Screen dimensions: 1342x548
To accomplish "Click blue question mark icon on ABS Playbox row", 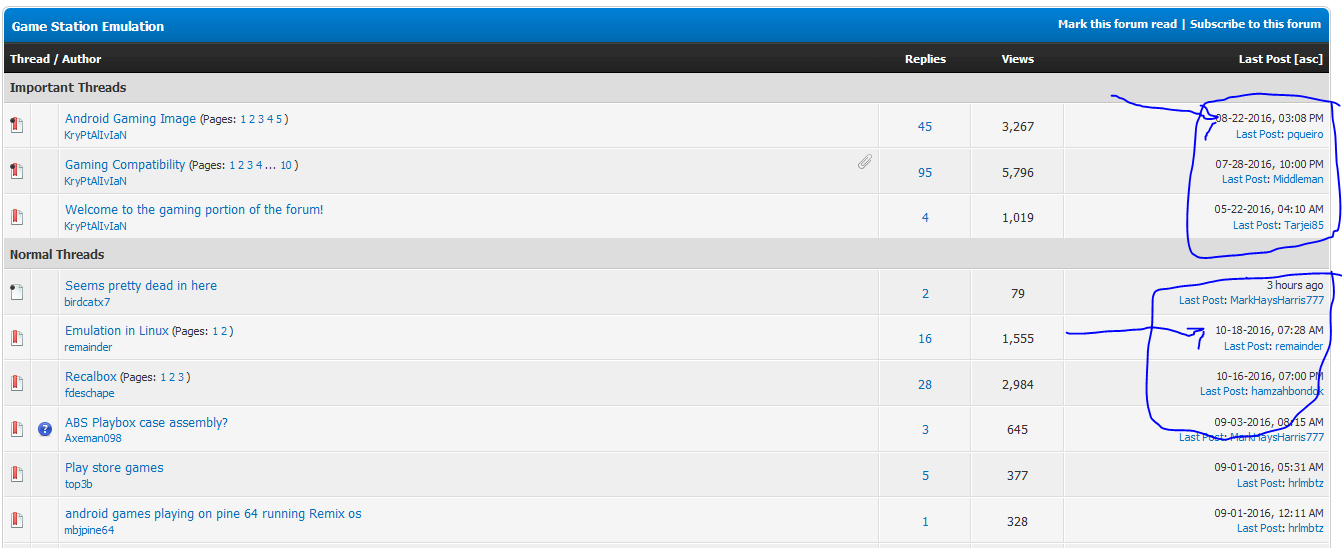I will click(45, 429).
